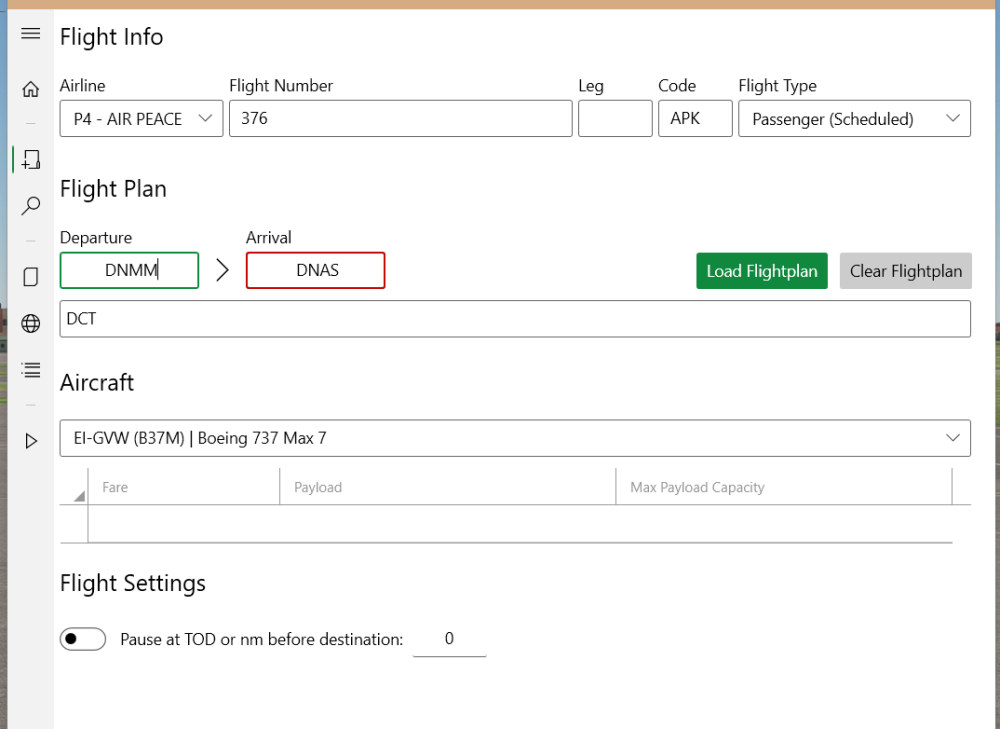Screen dimensions: 1000x729
Task: Expand the Aircraft selection dropdown
Action: pos(515,438)
